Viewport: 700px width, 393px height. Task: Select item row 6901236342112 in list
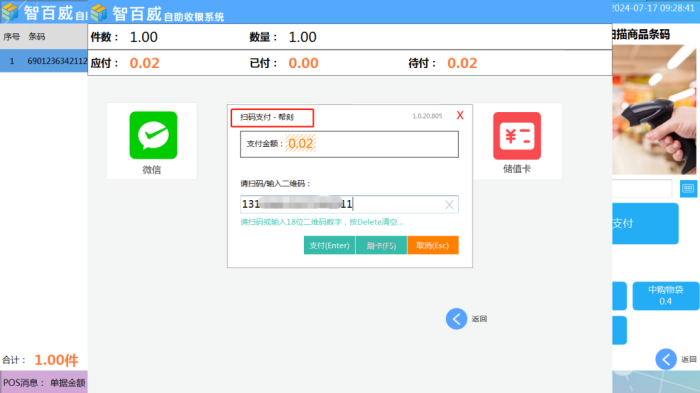tap(44, 61)
